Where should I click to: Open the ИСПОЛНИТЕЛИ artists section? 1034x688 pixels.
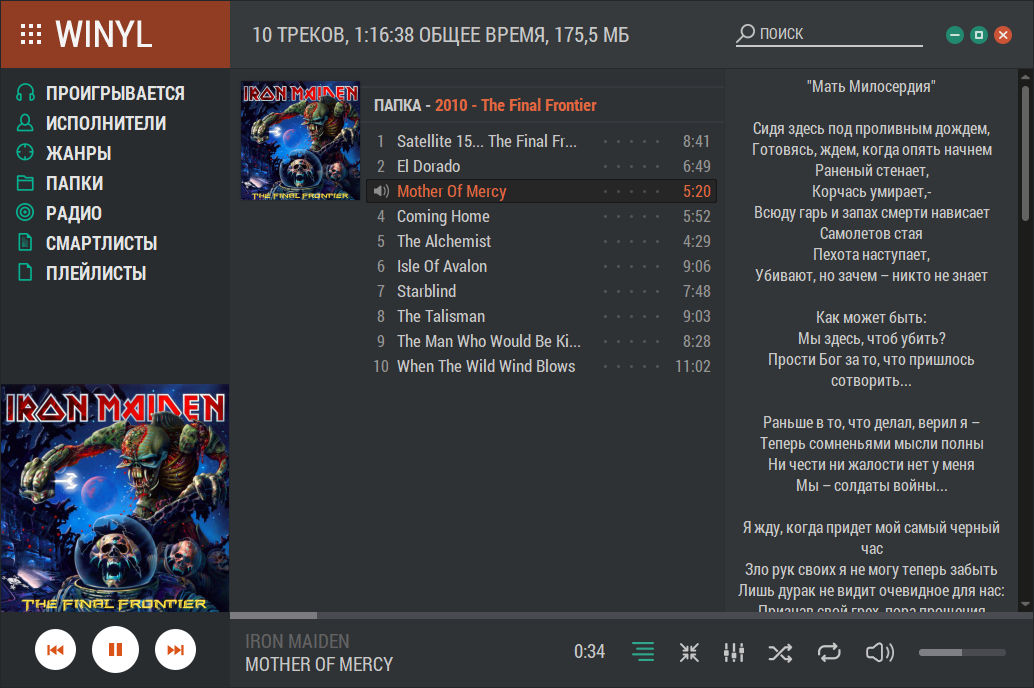point(106,123)
